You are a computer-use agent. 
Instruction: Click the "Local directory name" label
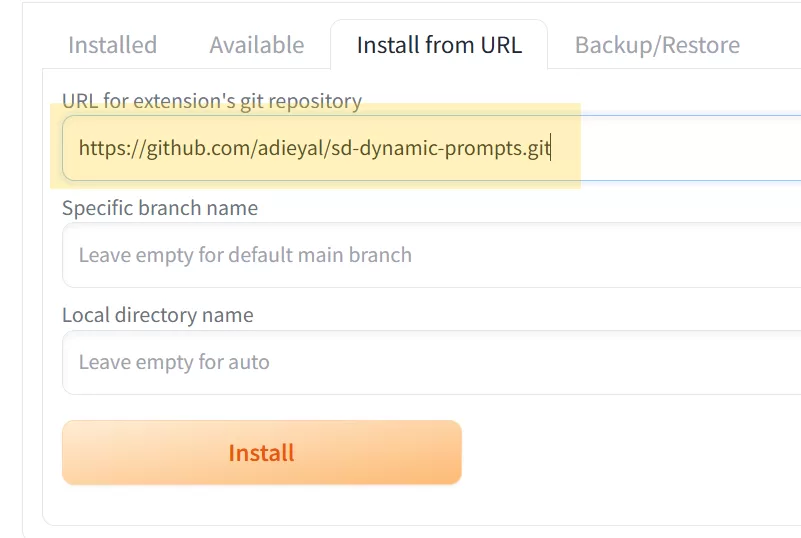click(x=157, y=315)
